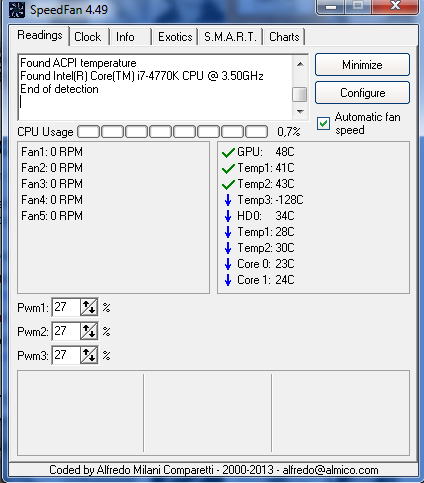The width and height of the screenshot is (424, 483).
Task: Click the 0,7% CPU usage value
Action: coord(289,132)
